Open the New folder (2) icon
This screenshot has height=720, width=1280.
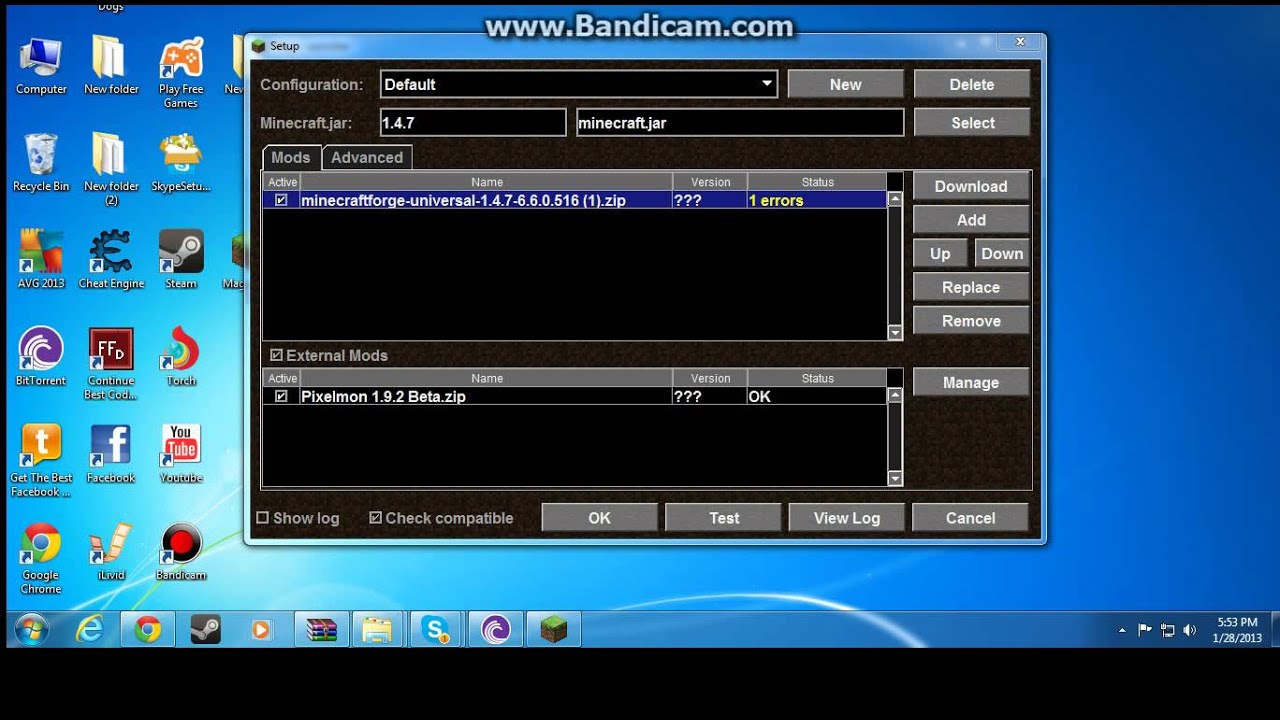111,170
